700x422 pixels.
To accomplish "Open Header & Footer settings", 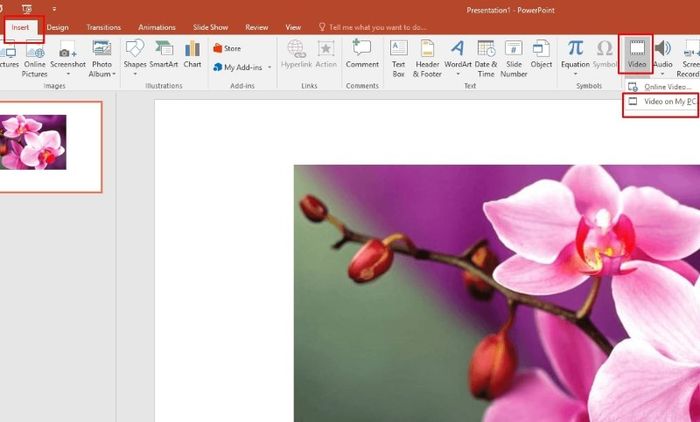I will pos(427,58).
